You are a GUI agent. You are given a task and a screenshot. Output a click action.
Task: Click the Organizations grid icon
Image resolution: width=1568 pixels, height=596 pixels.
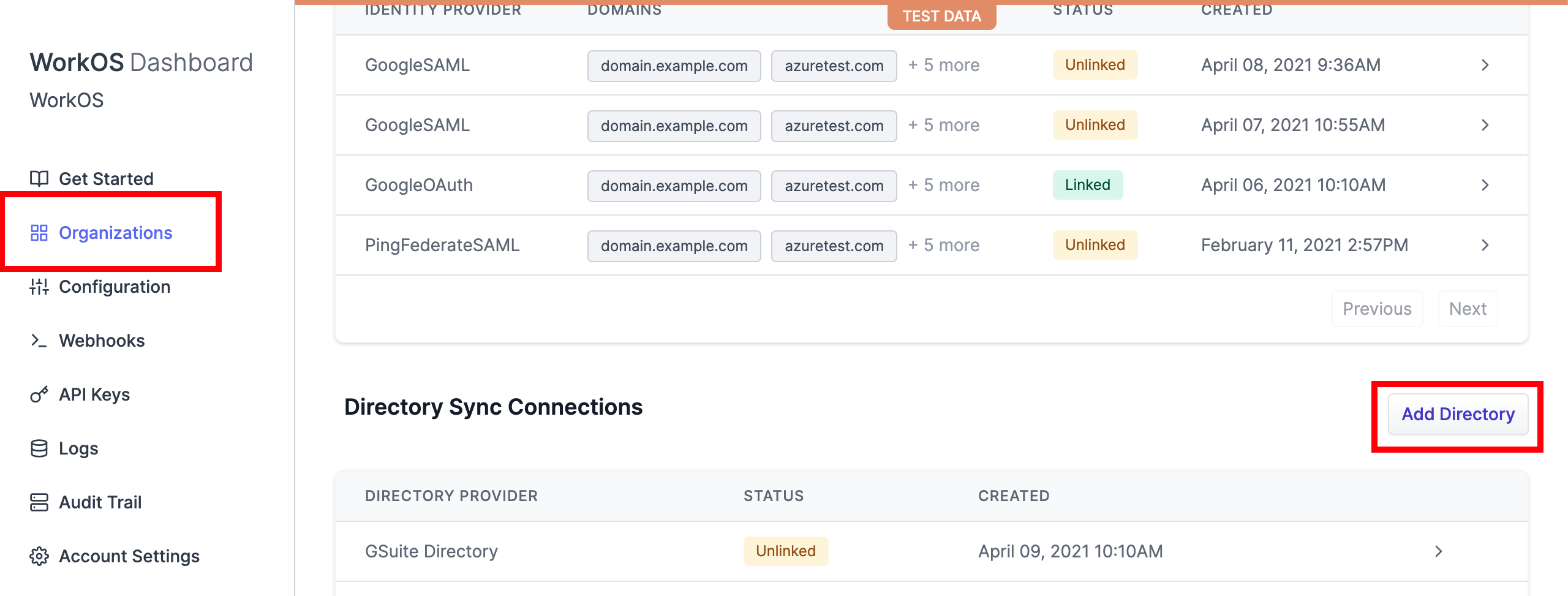coord(39,233)
